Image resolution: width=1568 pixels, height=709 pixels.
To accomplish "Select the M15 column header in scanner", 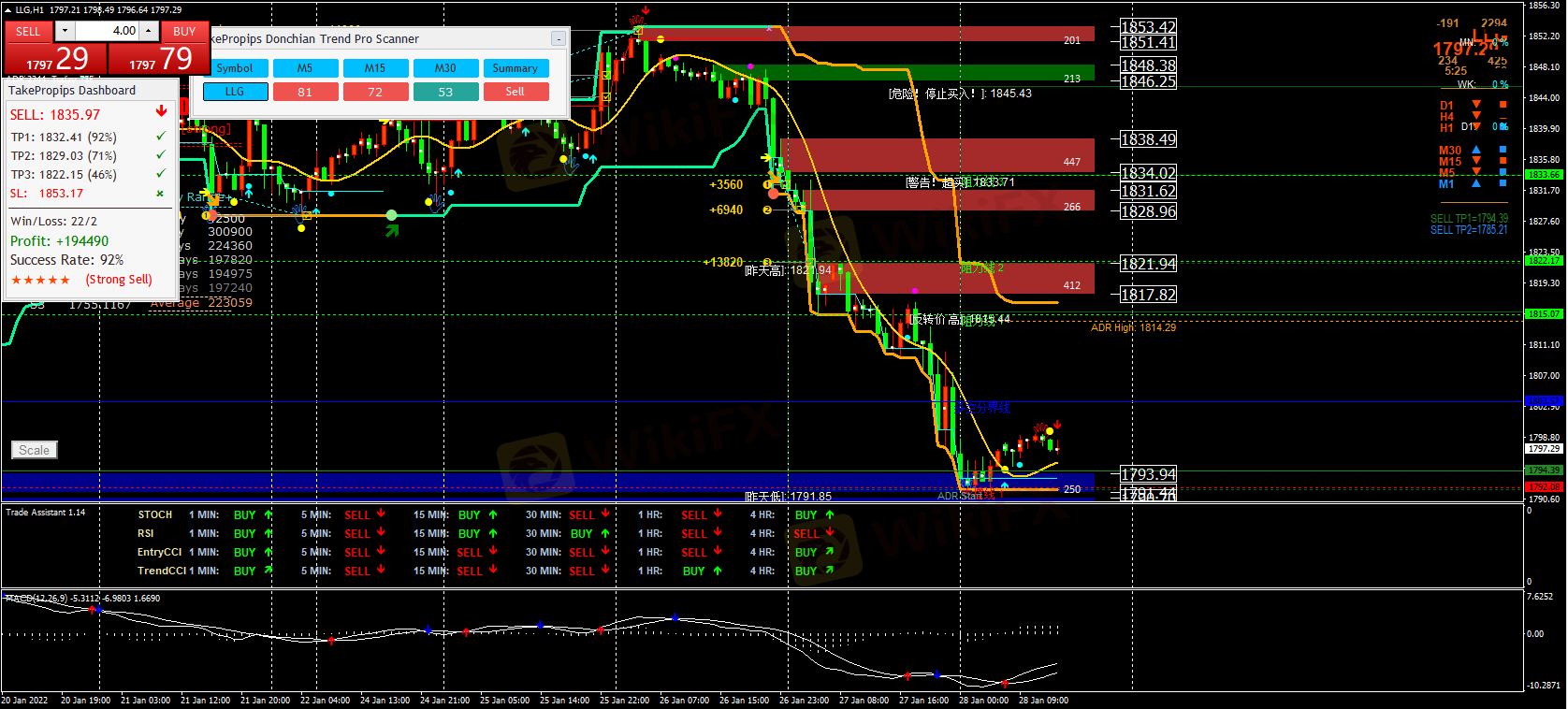I will pyautogui.click(x=375, y=68).
